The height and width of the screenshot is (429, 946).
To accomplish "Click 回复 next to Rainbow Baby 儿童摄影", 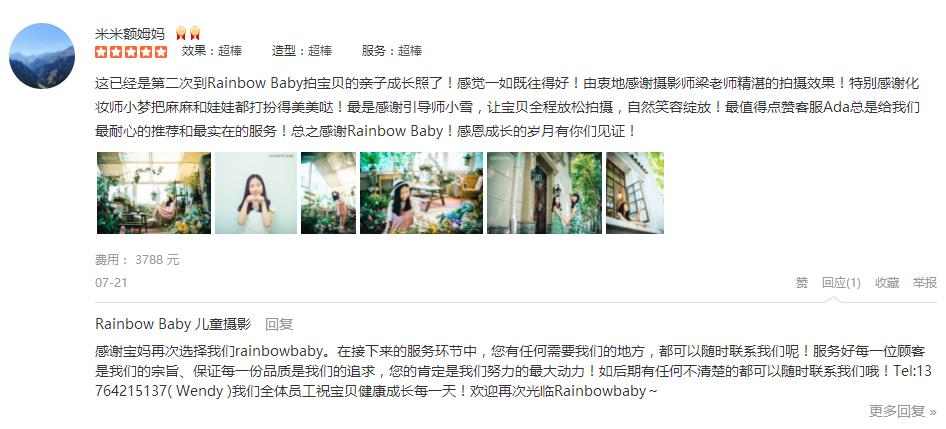I will click(279, 324).
